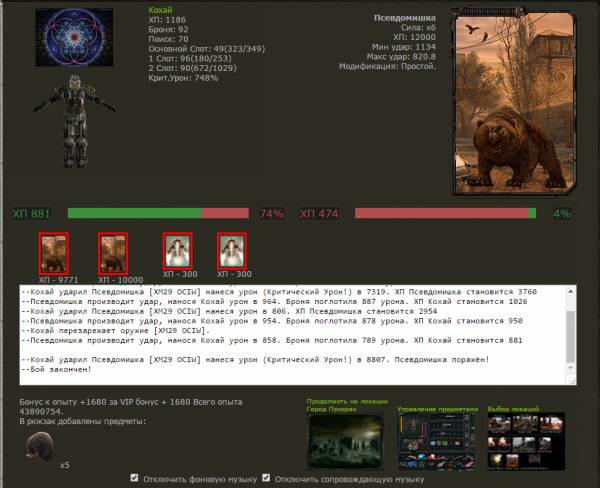Click the Город Призрак location thumbnail
600x488 pixels.
(344, 440)
